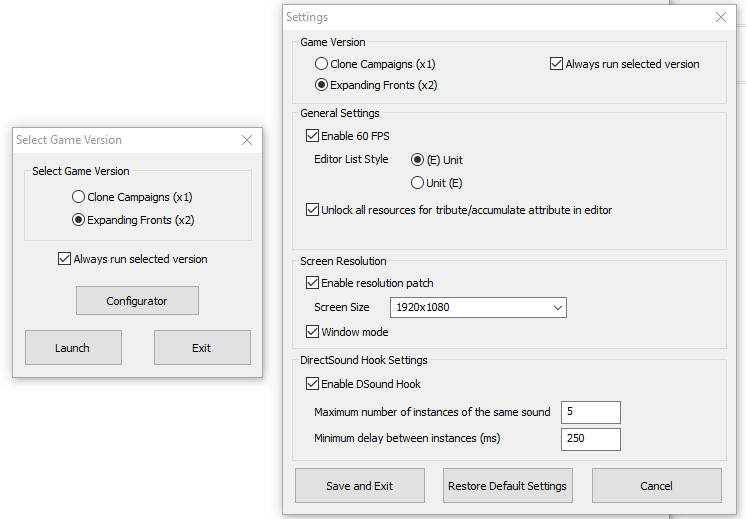Close the Select Game Version dialog

[247, 140]
